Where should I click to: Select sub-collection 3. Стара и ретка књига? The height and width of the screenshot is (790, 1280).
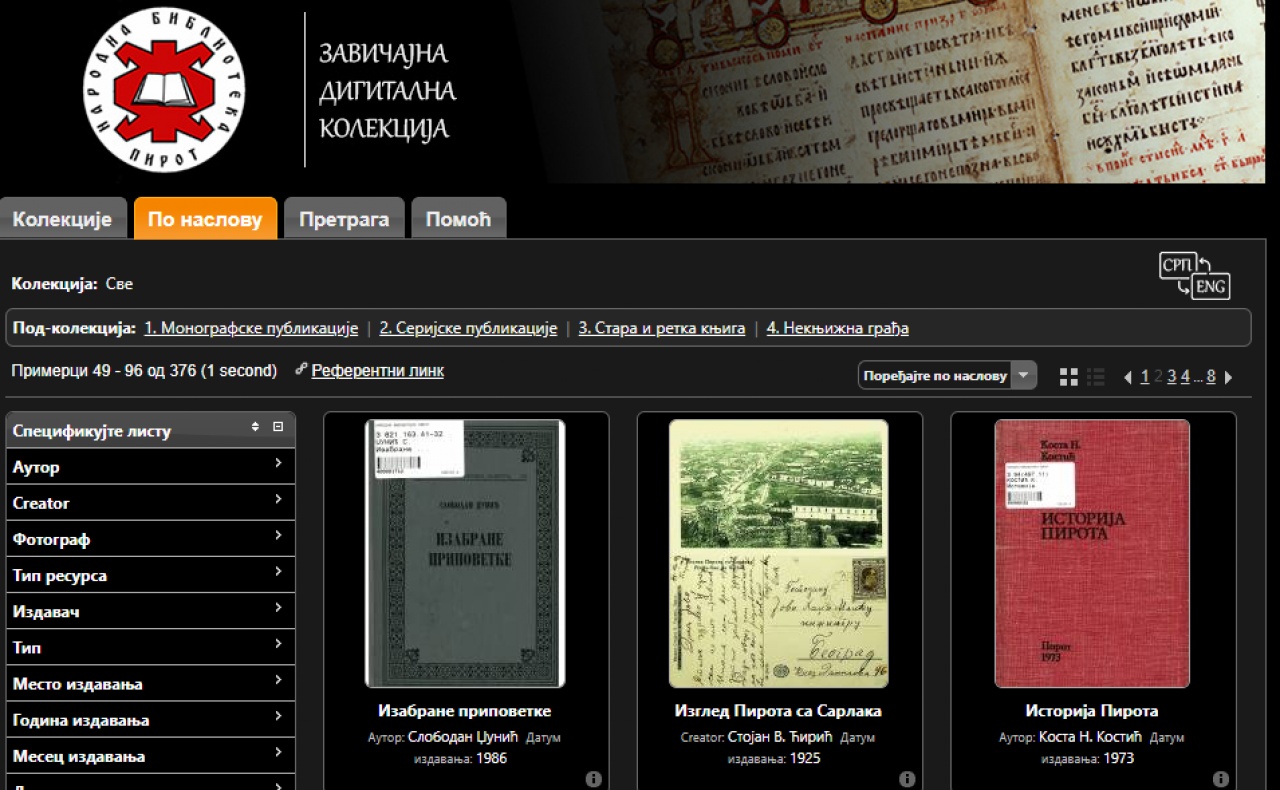pos(661,328)
